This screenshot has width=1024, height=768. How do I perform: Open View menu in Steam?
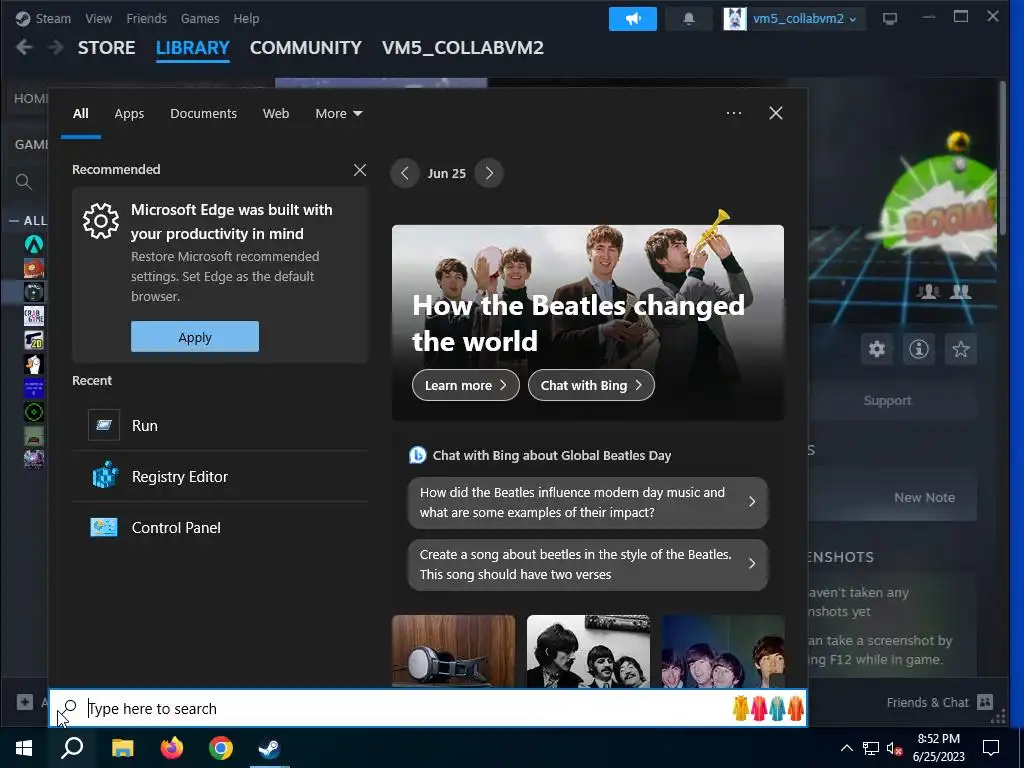pyautogui.click(x=99, y=19)
